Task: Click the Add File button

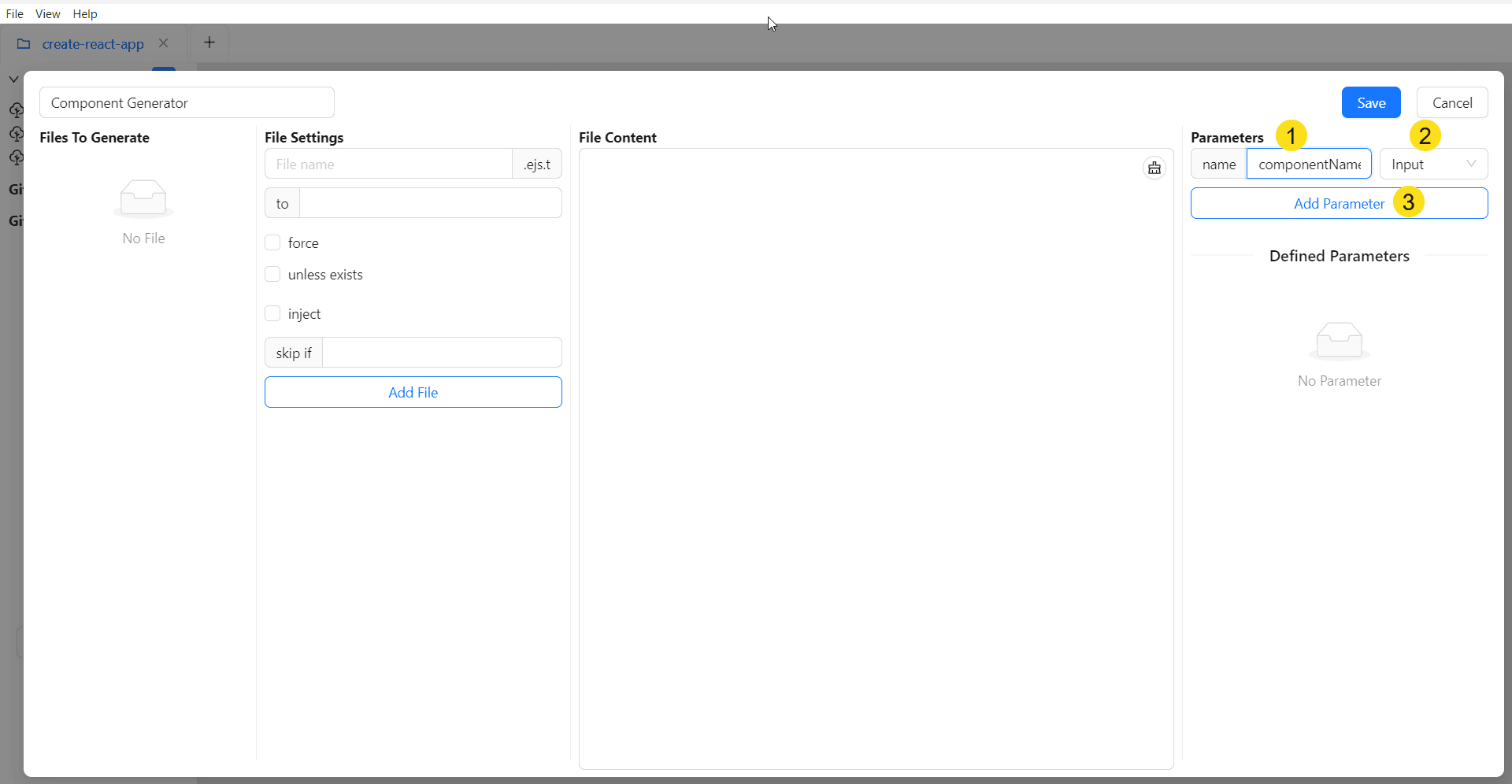Action: click(413, 392)
